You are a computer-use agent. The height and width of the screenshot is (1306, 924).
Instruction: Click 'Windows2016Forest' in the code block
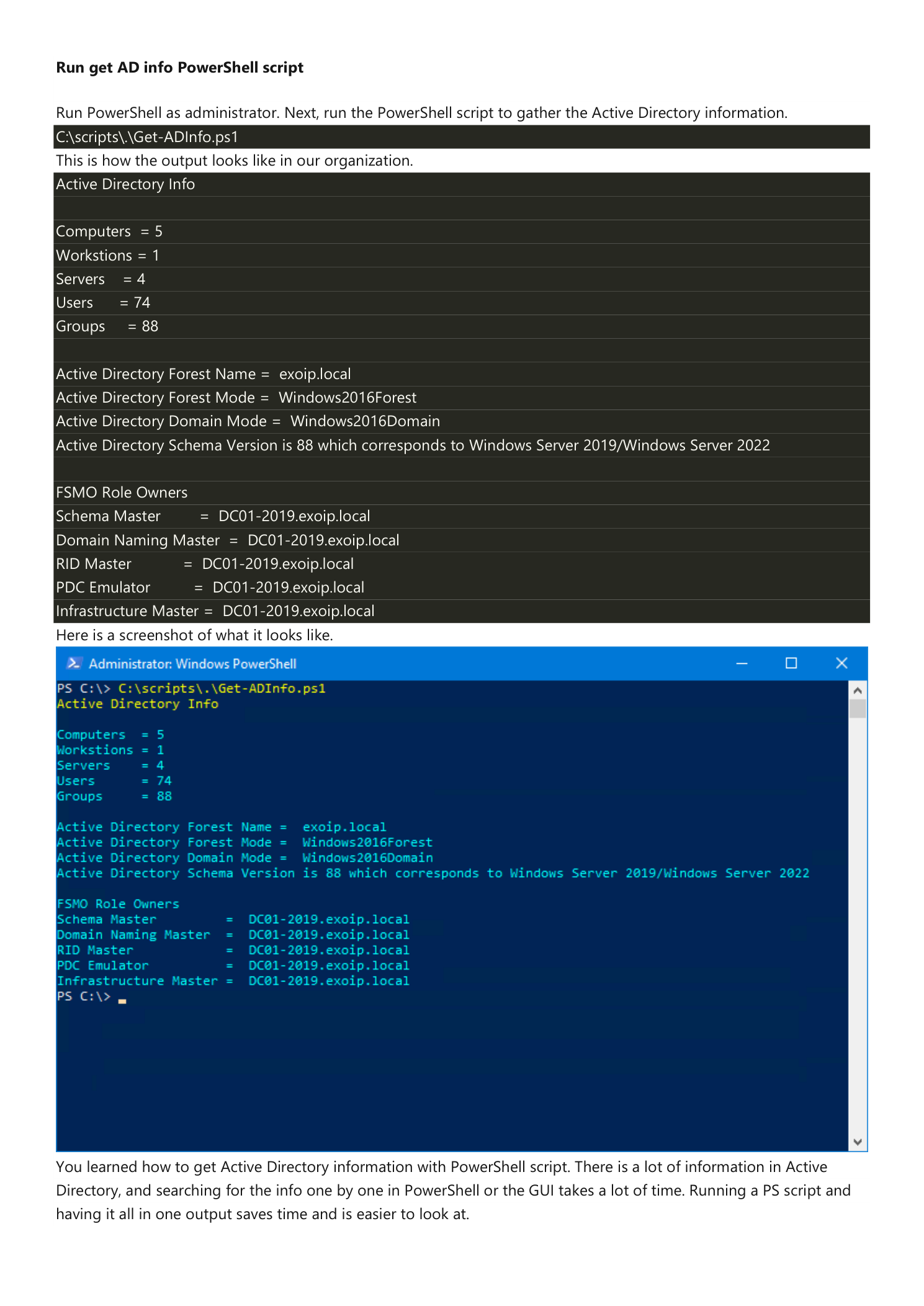(348, 398)
